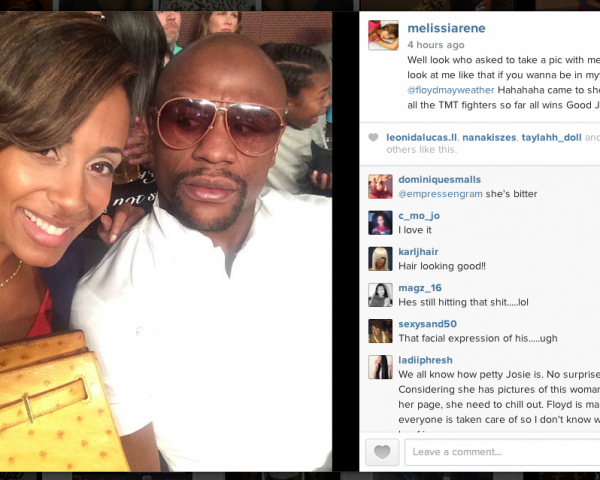The width and height of the screenshot is (600, 480).
Task: Click the heart like button beside comment field
Action: click(x=382, y=452)
